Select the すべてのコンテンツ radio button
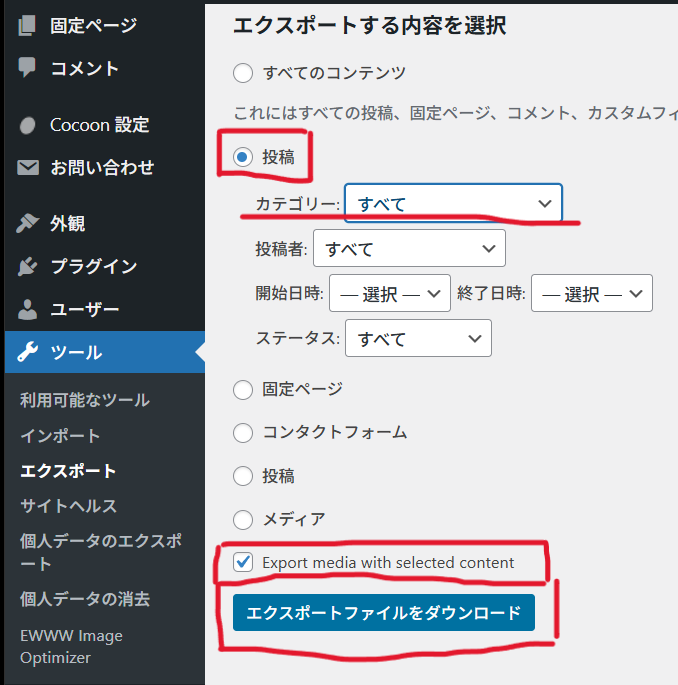The image size is (678, 685). coord(243,73)
